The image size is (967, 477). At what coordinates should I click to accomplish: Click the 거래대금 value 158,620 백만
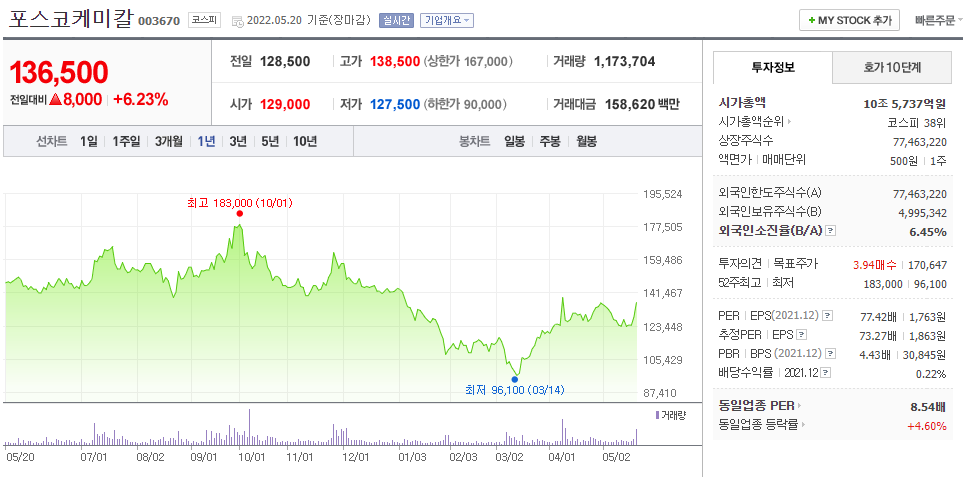[642, 104]
